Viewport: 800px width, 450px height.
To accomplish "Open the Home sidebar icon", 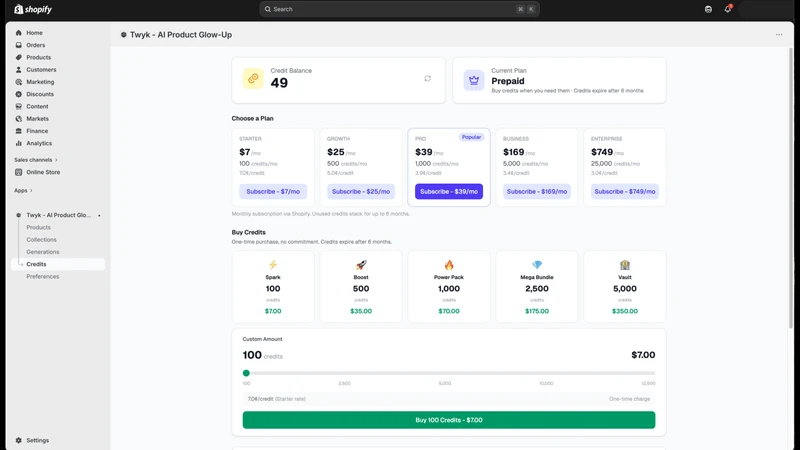I will [x=19, y=33].
